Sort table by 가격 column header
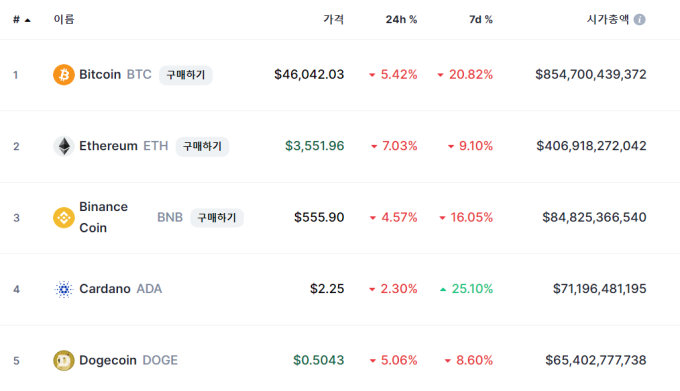 click(x=333, y=20)
